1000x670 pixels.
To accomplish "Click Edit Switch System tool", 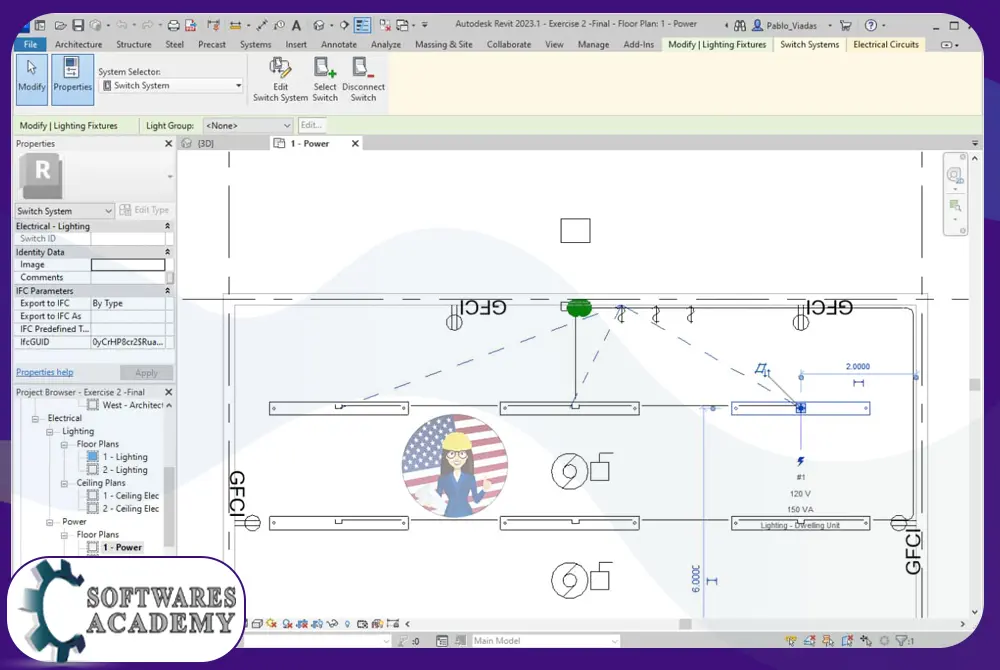I will 281,79.
